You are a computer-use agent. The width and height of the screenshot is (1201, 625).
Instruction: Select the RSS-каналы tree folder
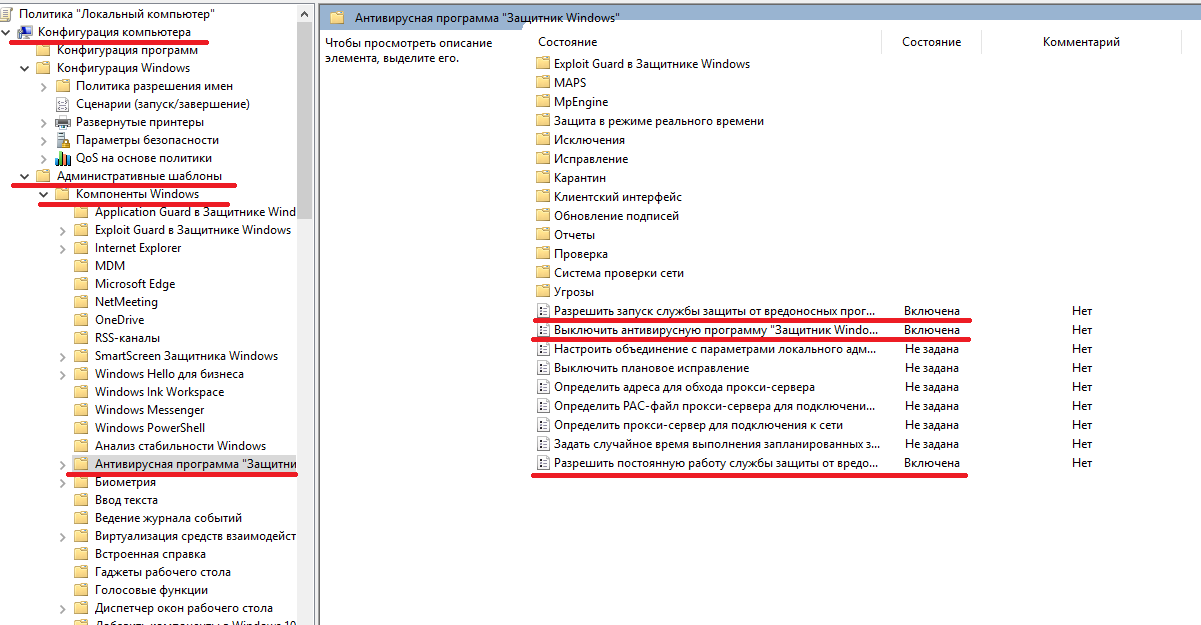(x=127, y=338)
